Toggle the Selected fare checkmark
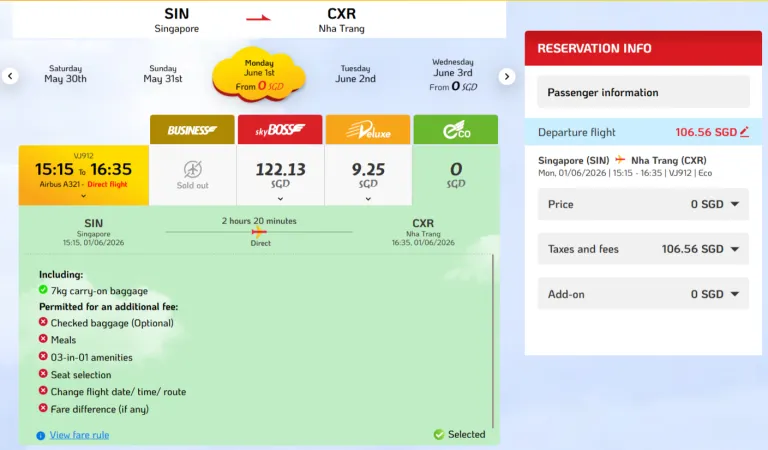The height and width of the screenshot is (450, 768). pos(439,435)
